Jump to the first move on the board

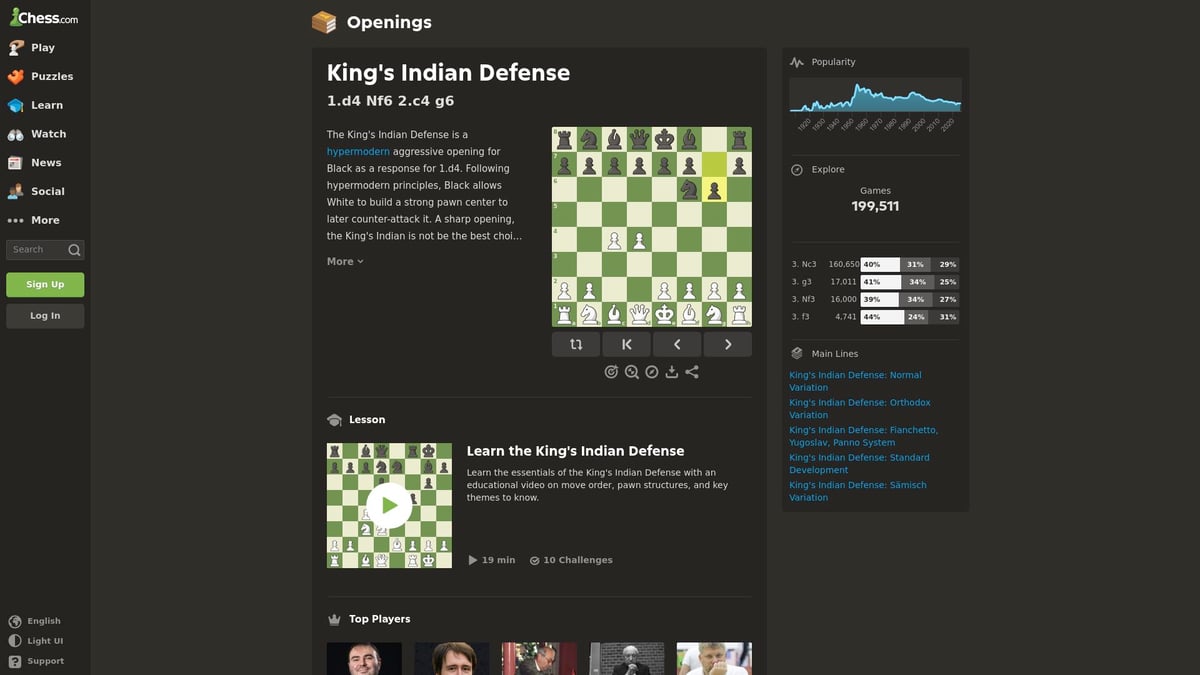626,344
